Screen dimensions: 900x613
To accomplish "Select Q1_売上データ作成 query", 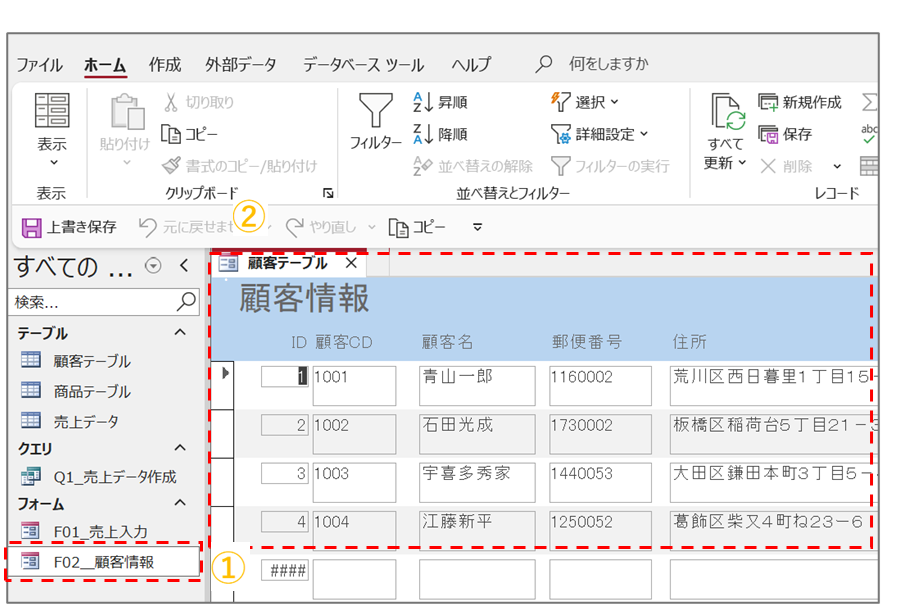I will (x=114, y=477).
